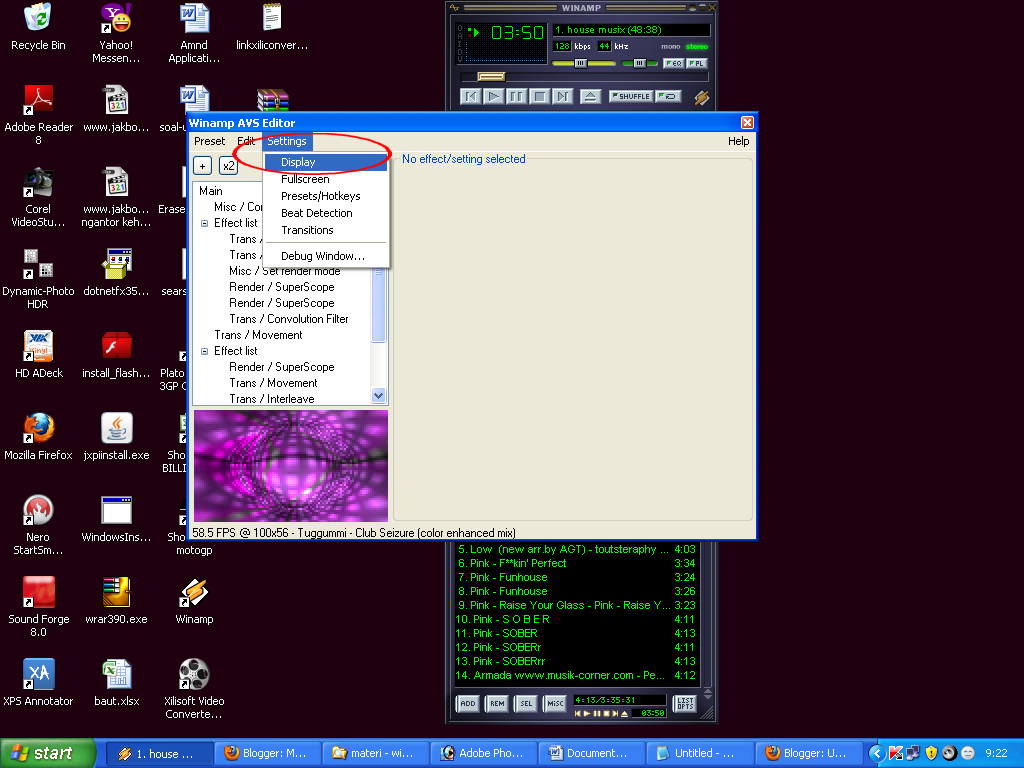Select playlist track 14. Armada

[577, 675]
